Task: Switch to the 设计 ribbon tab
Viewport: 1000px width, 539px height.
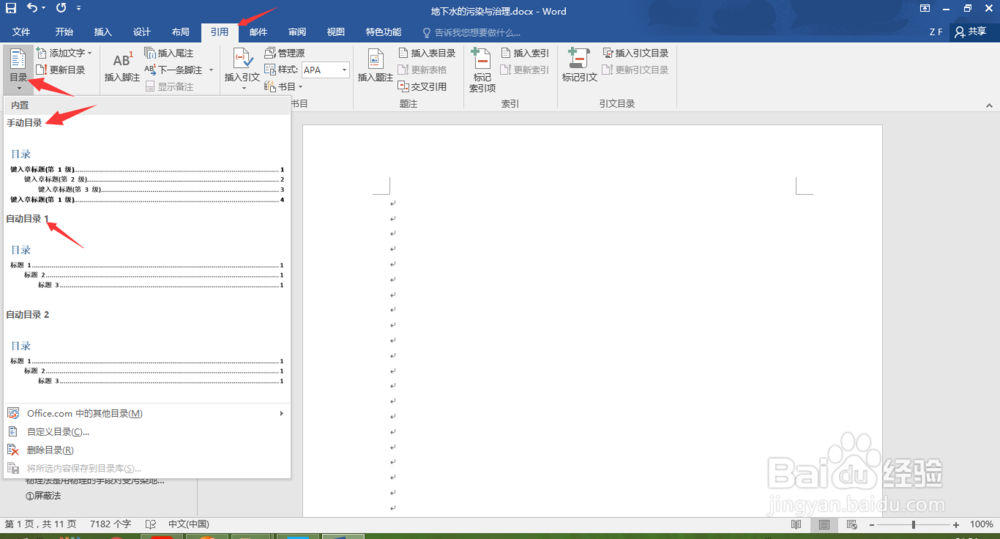Action: [142, 32]
